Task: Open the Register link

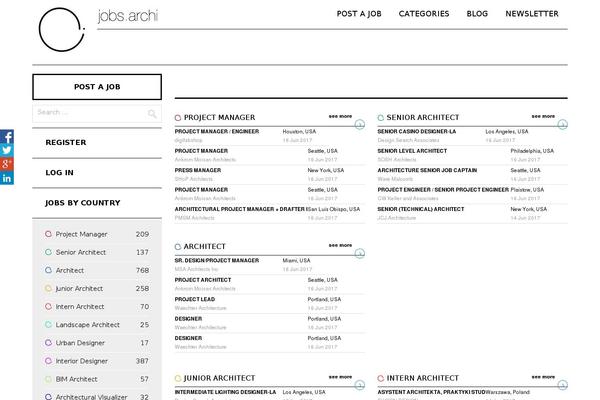Action: [x=66, y=142]
